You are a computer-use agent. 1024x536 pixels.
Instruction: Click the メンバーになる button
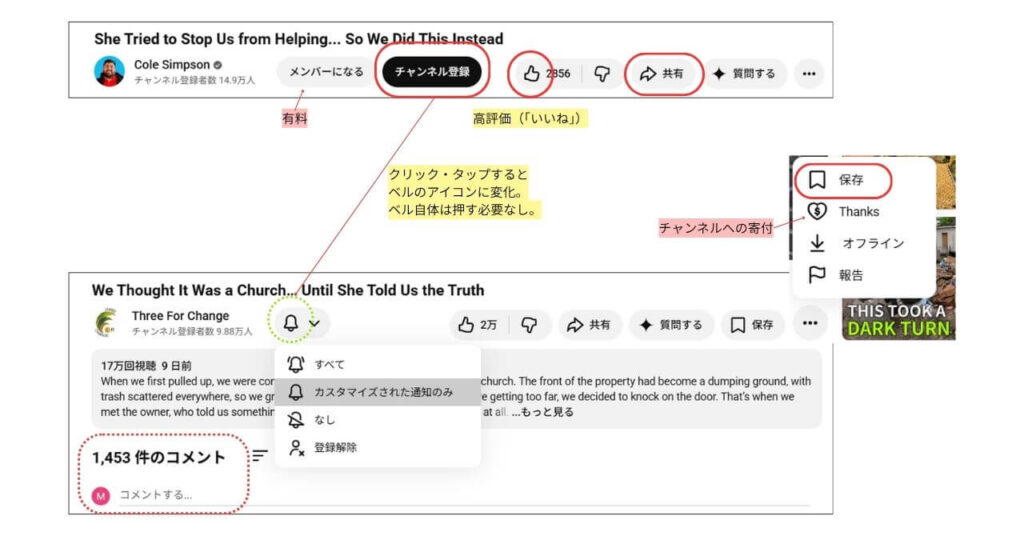pyautogui.click(x=326, y=72)
